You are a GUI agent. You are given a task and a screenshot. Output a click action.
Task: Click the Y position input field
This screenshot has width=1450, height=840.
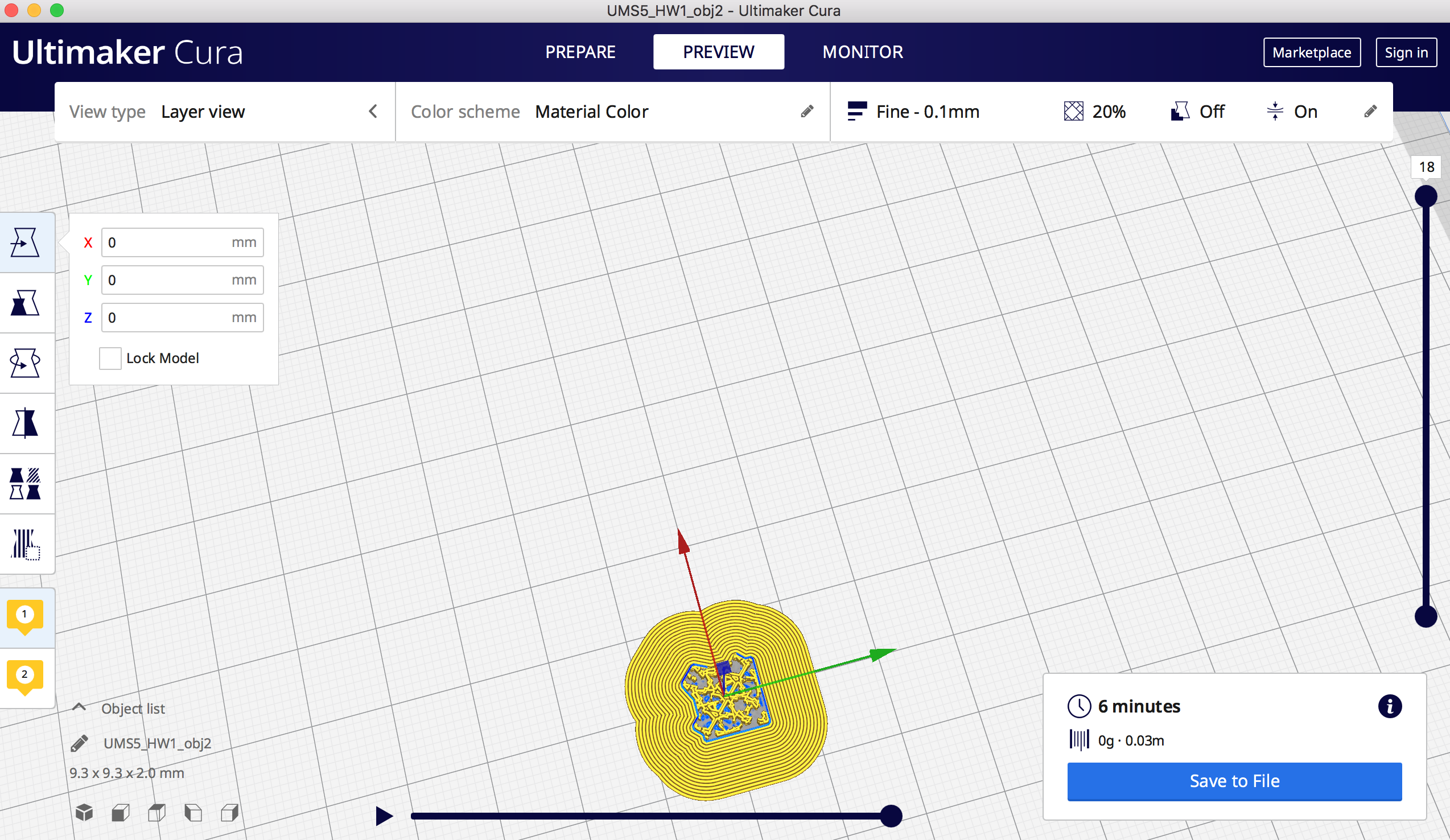(183, 279)
